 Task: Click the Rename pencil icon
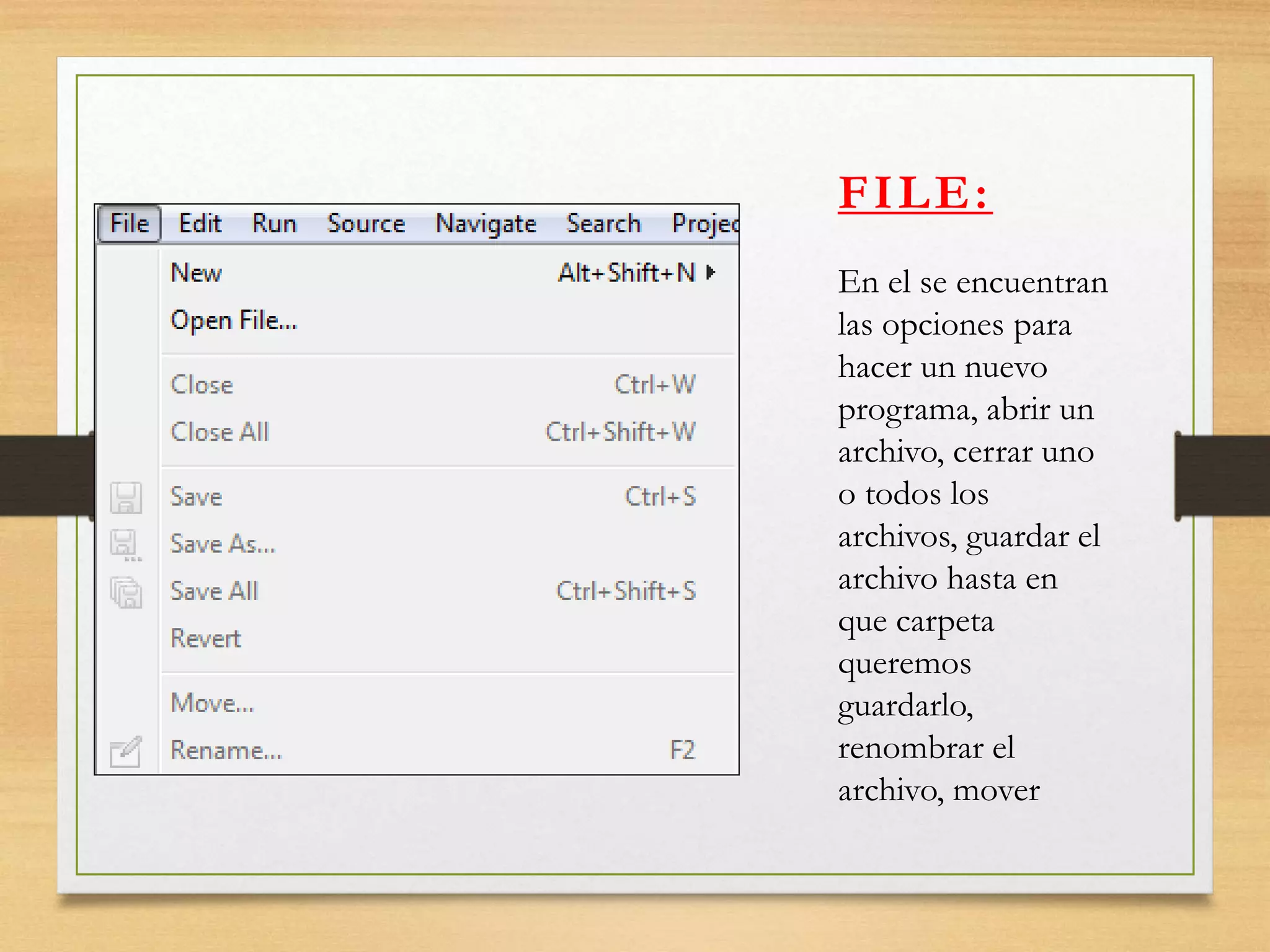pyautogui.click(x=126, y=751)
